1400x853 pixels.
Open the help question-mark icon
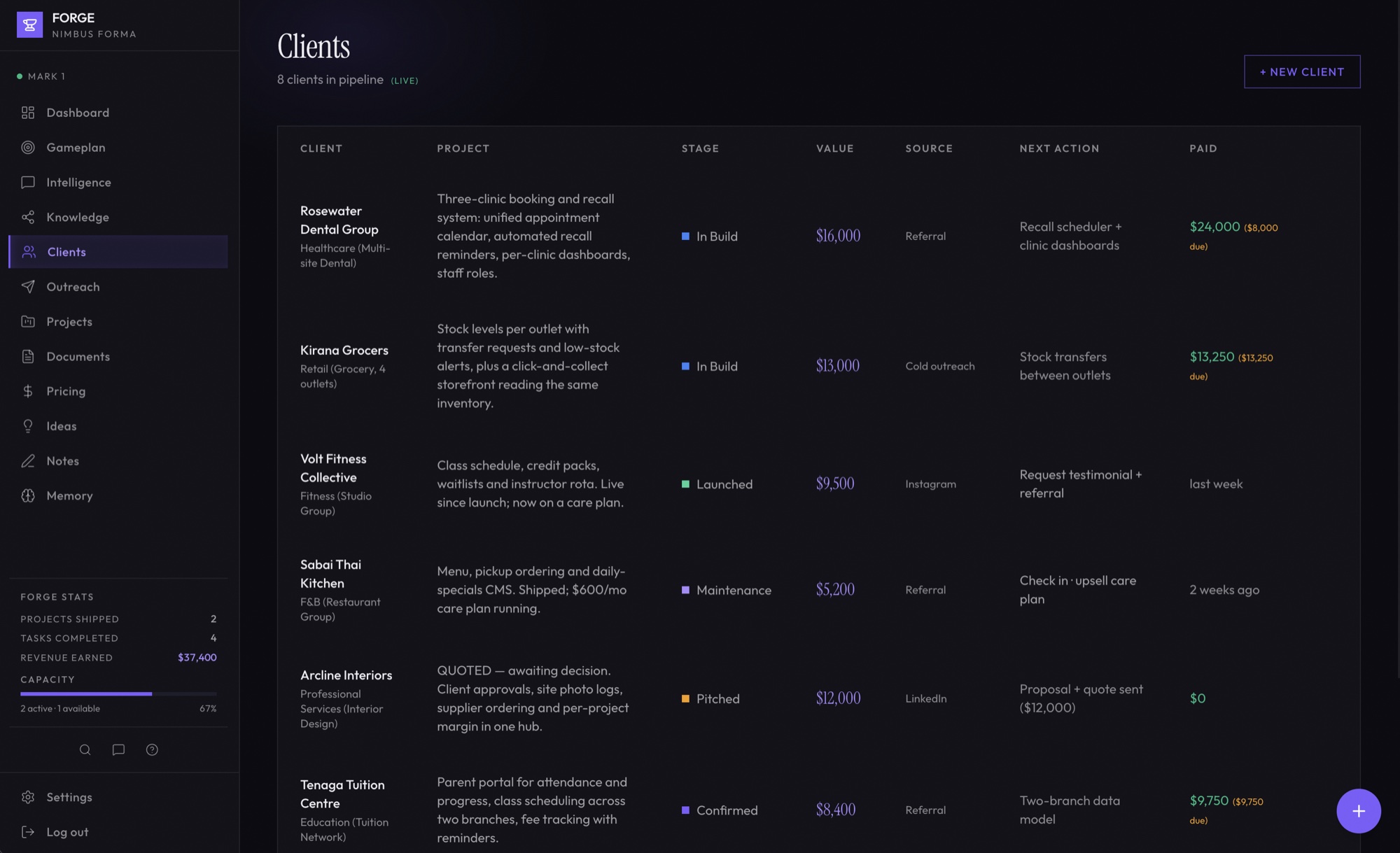point(152,749)
